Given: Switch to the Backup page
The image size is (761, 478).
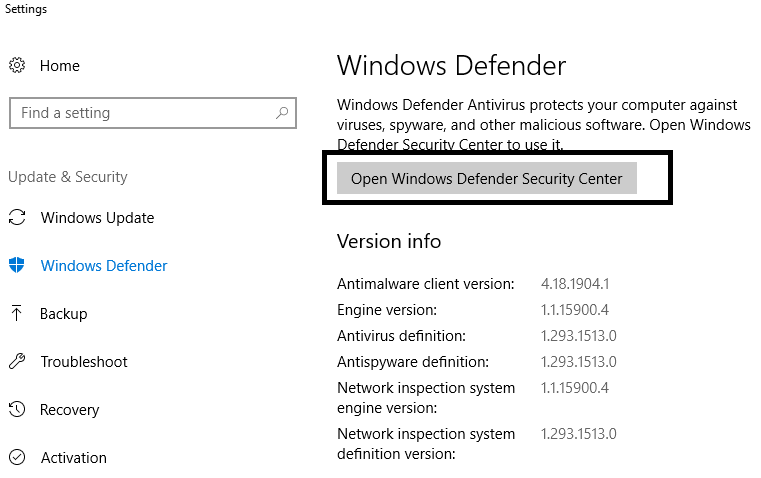Looking at the screenshot, I should coord(64,314).
